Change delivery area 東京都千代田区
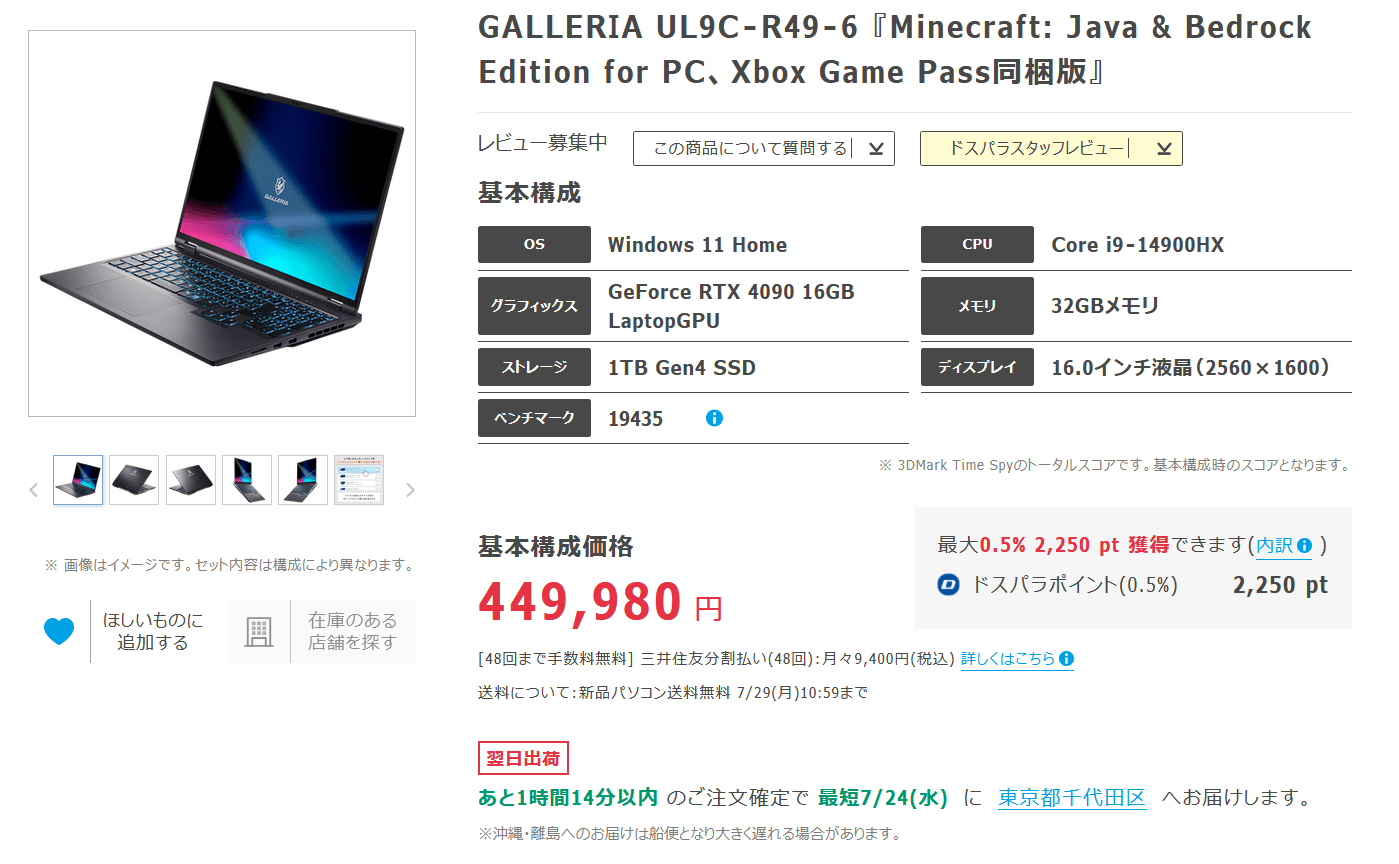1399x864 pixels. click(1072, 798)
